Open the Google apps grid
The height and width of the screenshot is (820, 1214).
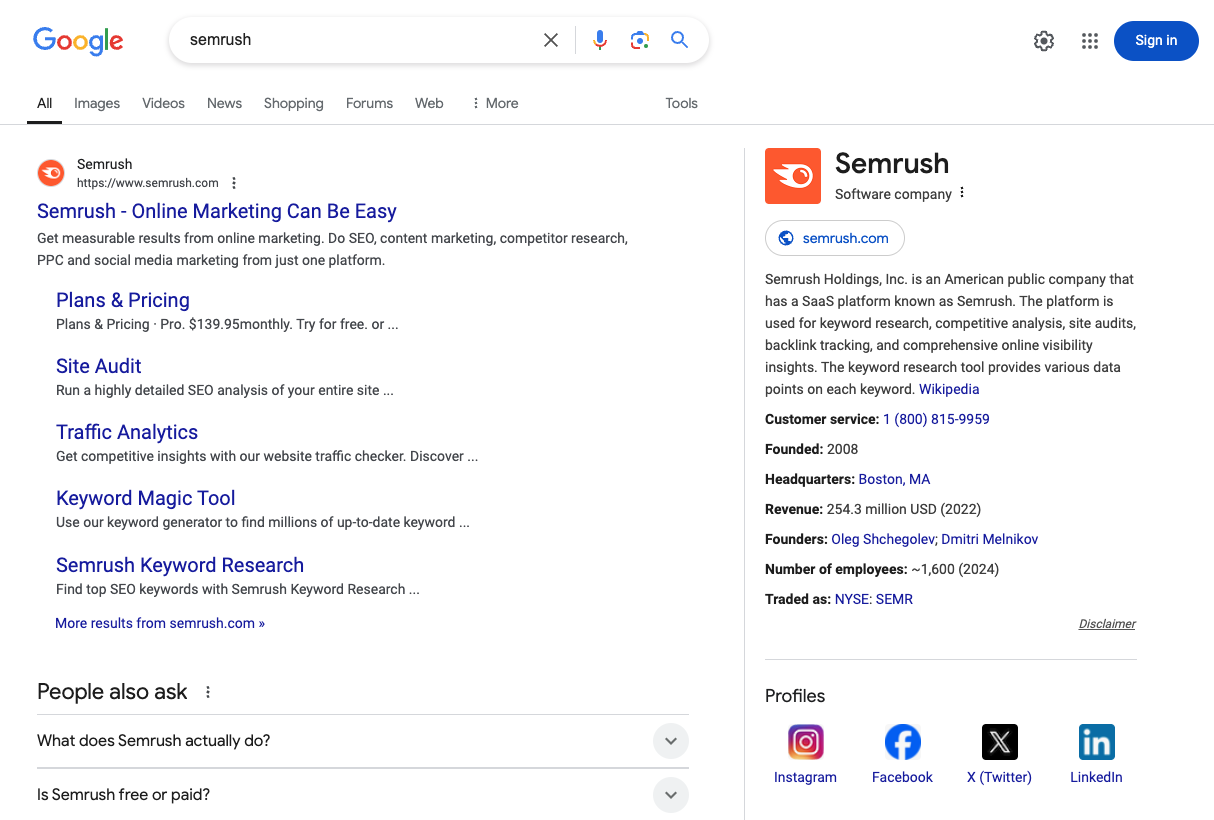click(1089, 40)
